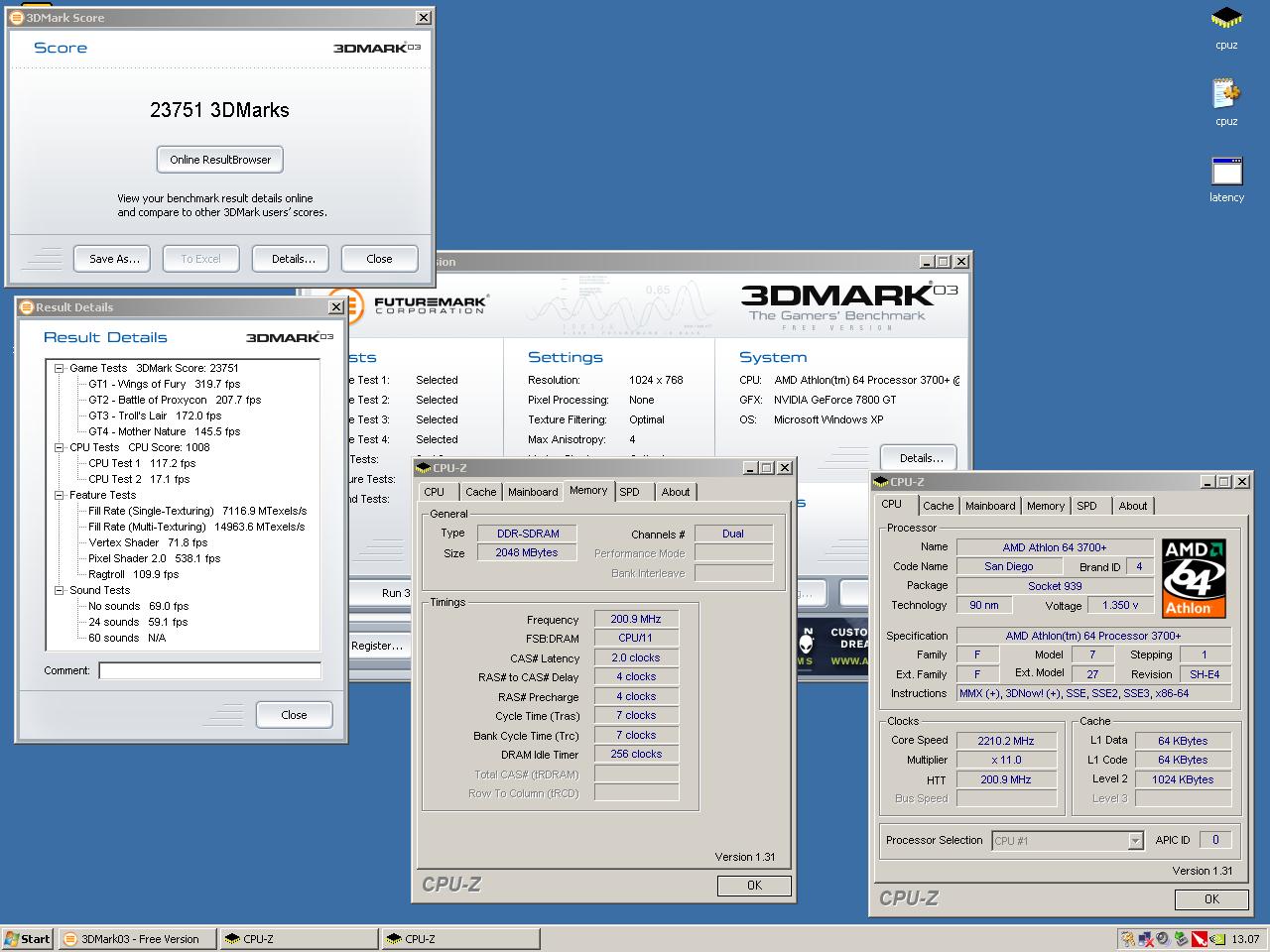Select GT1 - Wings of Fury result row
Image resolution: width=1270 pixels, height=952 pixels.
pos(164,384)
